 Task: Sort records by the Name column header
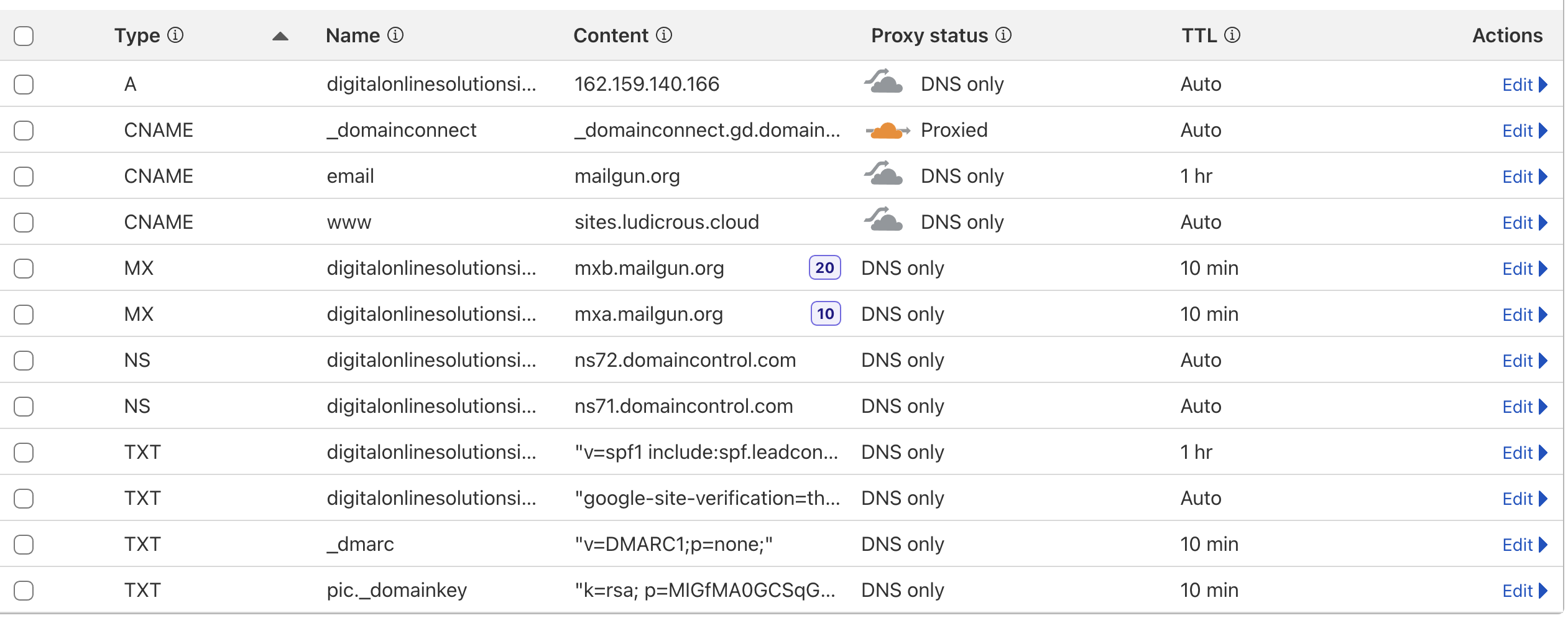(353, 35)
